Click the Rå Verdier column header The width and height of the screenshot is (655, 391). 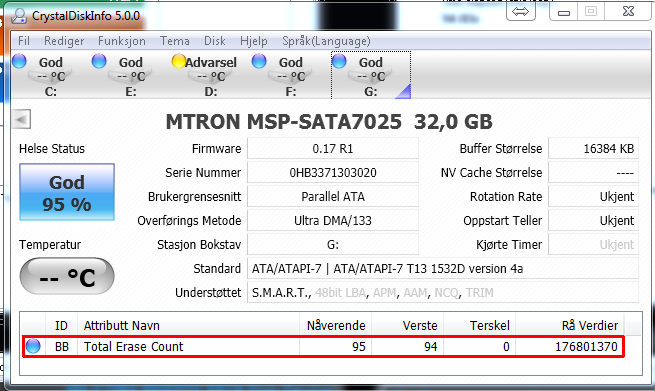pos(570,325)
